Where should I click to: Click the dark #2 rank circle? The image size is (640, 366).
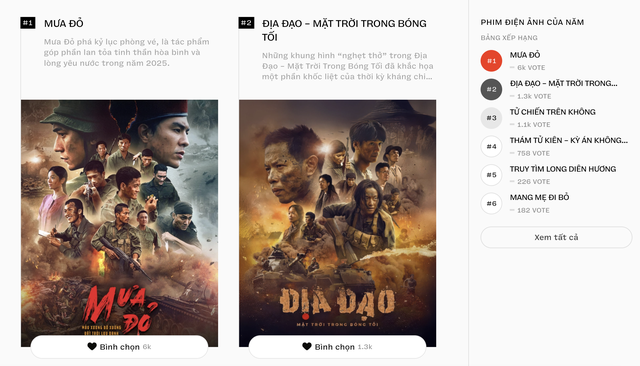tap(491, 89)
